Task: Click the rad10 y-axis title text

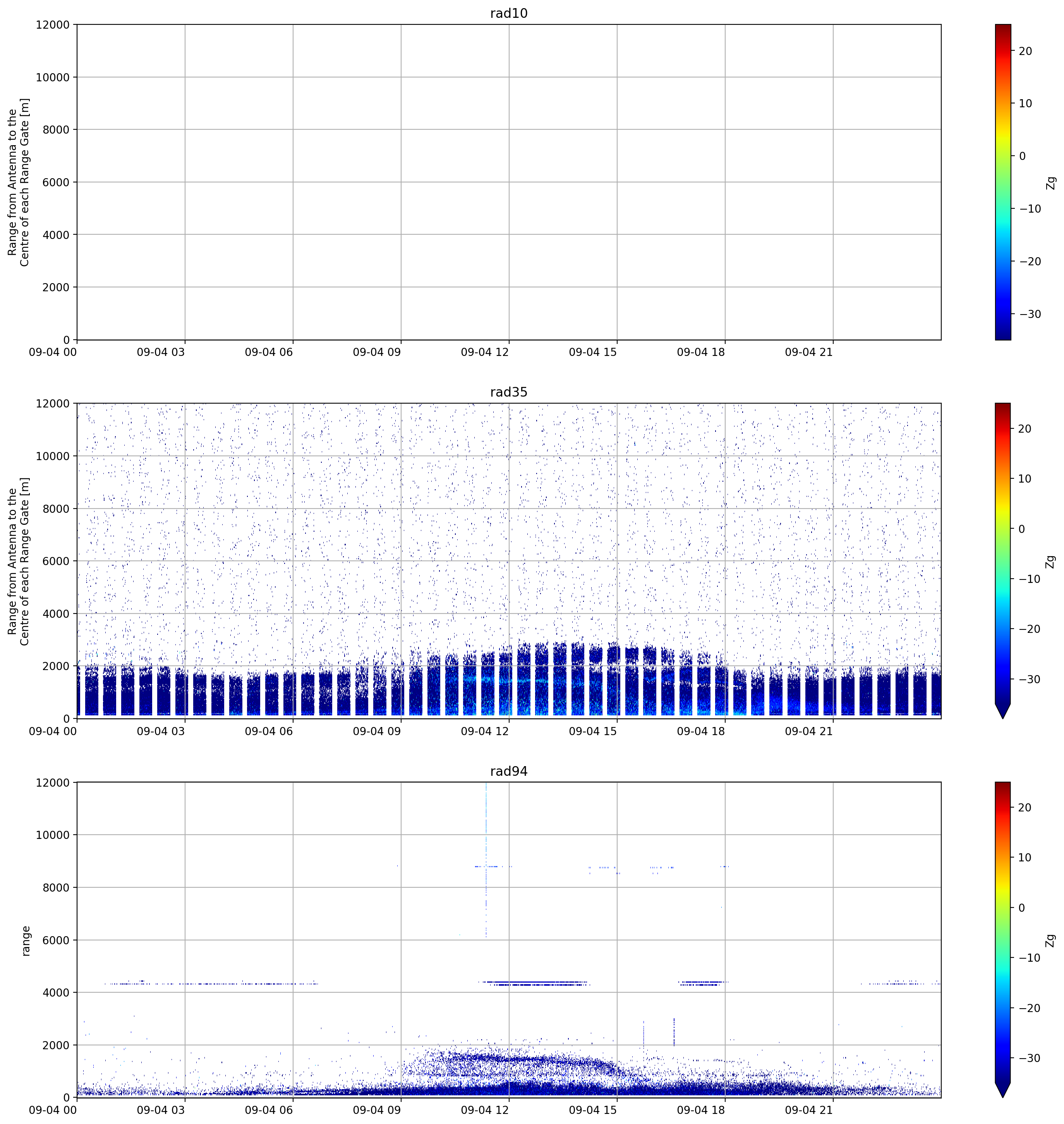Action: [x=18, y=182]
